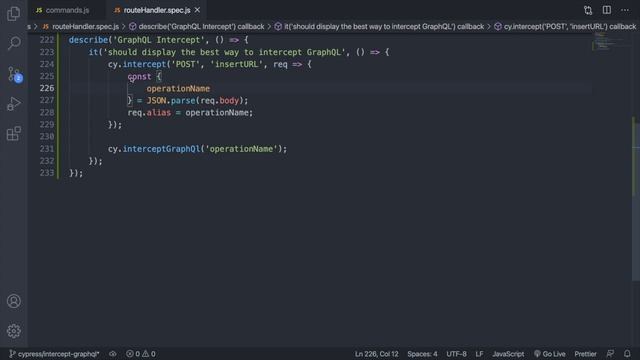
Task: Click the 'GraphQL Intercept' string on line 222
Action: 158,40
